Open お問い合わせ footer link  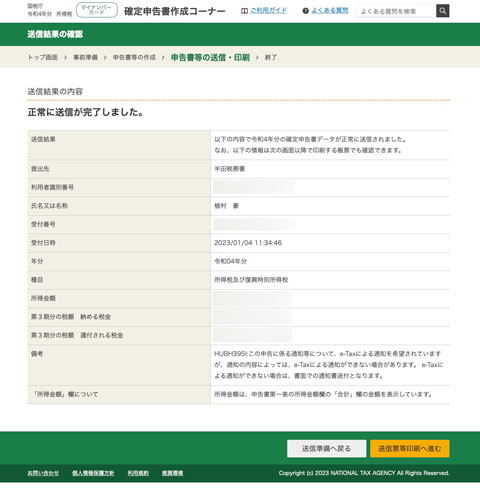pos(43,473)
